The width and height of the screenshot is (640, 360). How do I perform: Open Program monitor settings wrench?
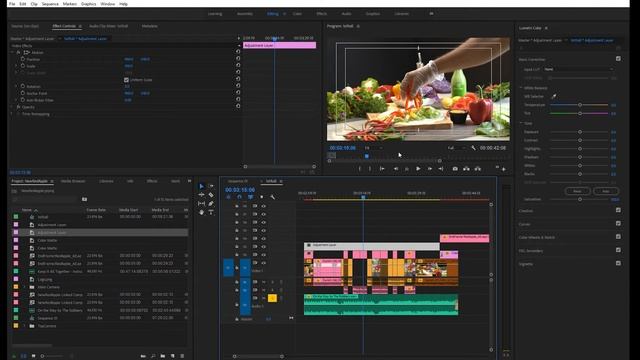coord(473,148)
